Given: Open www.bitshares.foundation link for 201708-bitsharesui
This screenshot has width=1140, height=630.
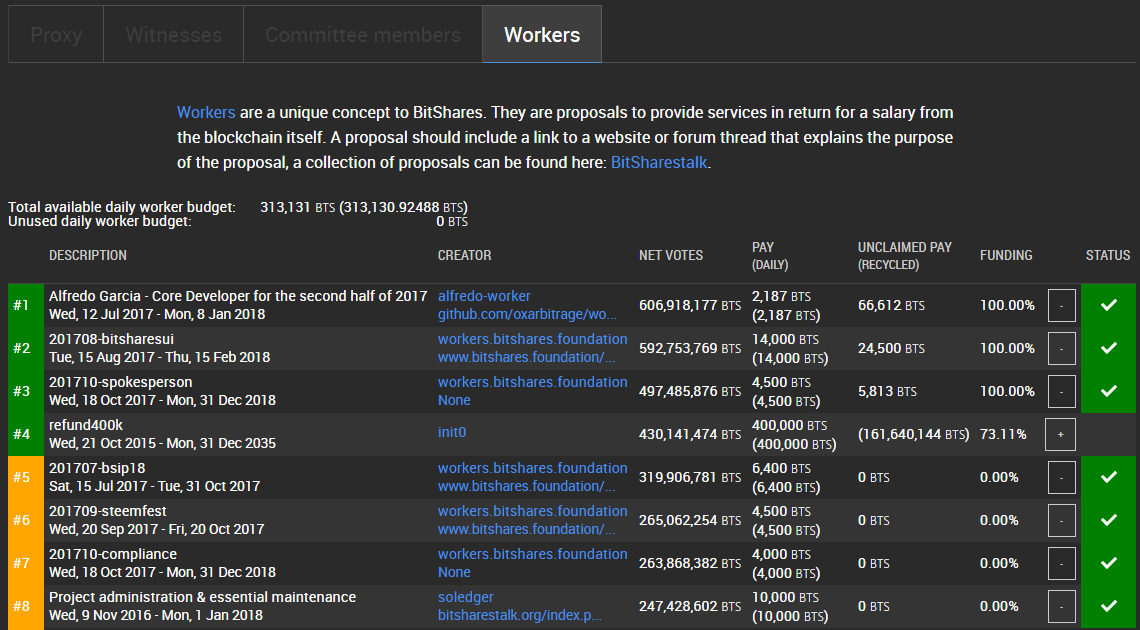Looking at the screenshot, I should [x=527, y=358].
